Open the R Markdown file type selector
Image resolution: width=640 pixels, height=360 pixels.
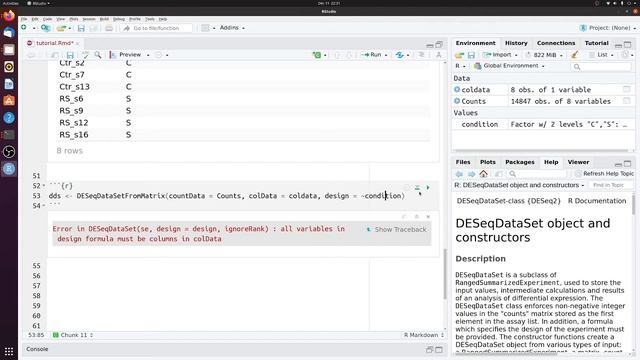pos(424,335)
